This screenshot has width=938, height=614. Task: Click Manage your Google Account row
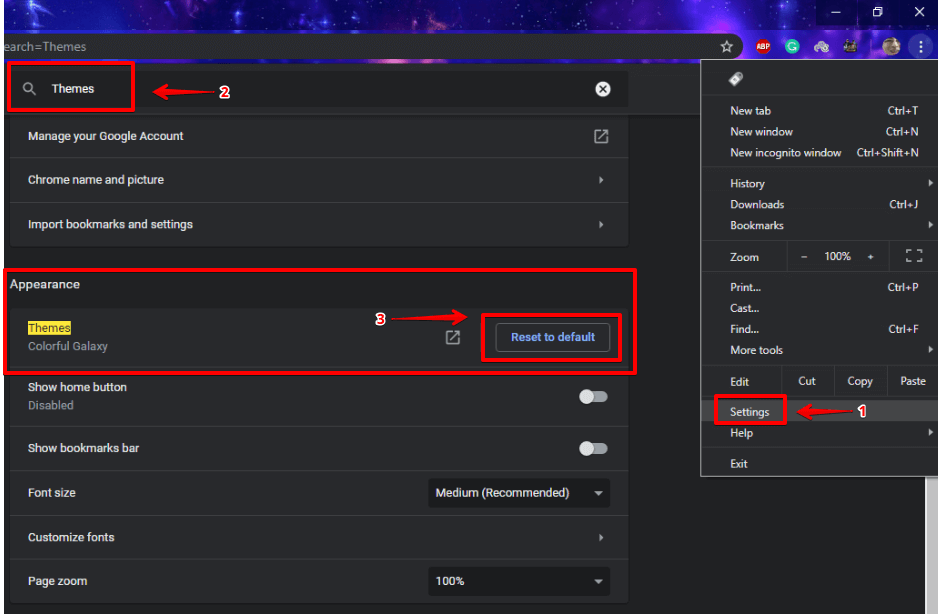319,136
